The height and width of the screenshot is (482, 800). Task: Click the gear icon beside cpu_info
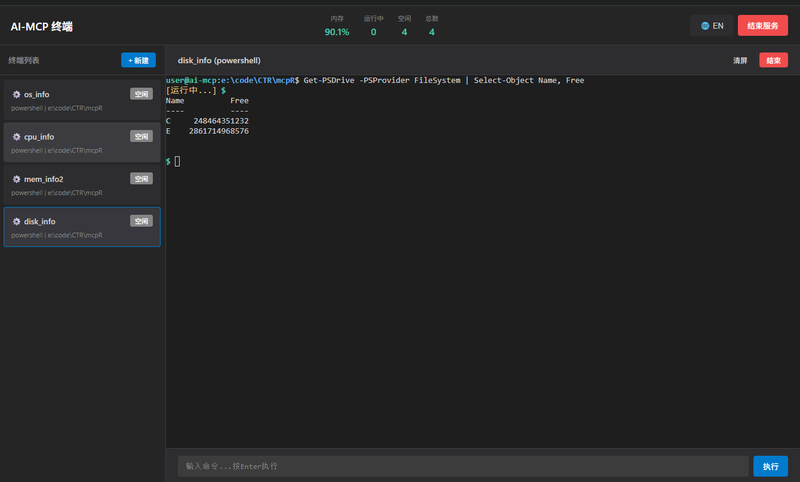point(17,136)
